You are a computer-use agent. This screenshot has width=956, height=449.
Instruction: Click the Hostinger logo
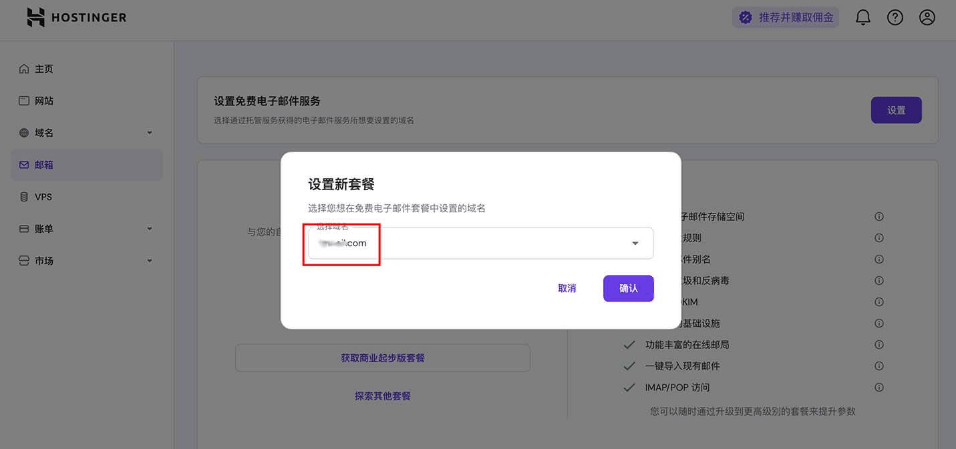[x=76, y=18]
